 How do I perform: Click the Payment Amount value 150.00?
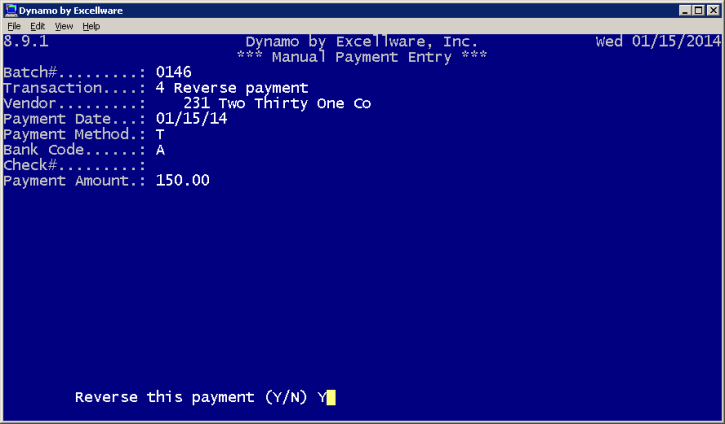183,180
